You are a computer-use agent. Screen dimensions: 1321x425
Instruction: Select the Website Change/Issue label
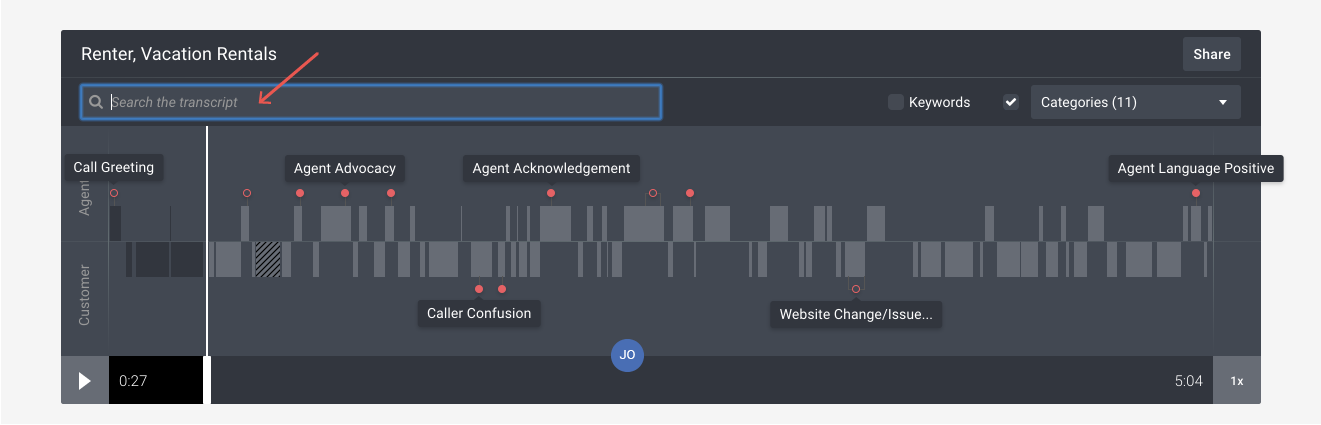coord(856,314)
